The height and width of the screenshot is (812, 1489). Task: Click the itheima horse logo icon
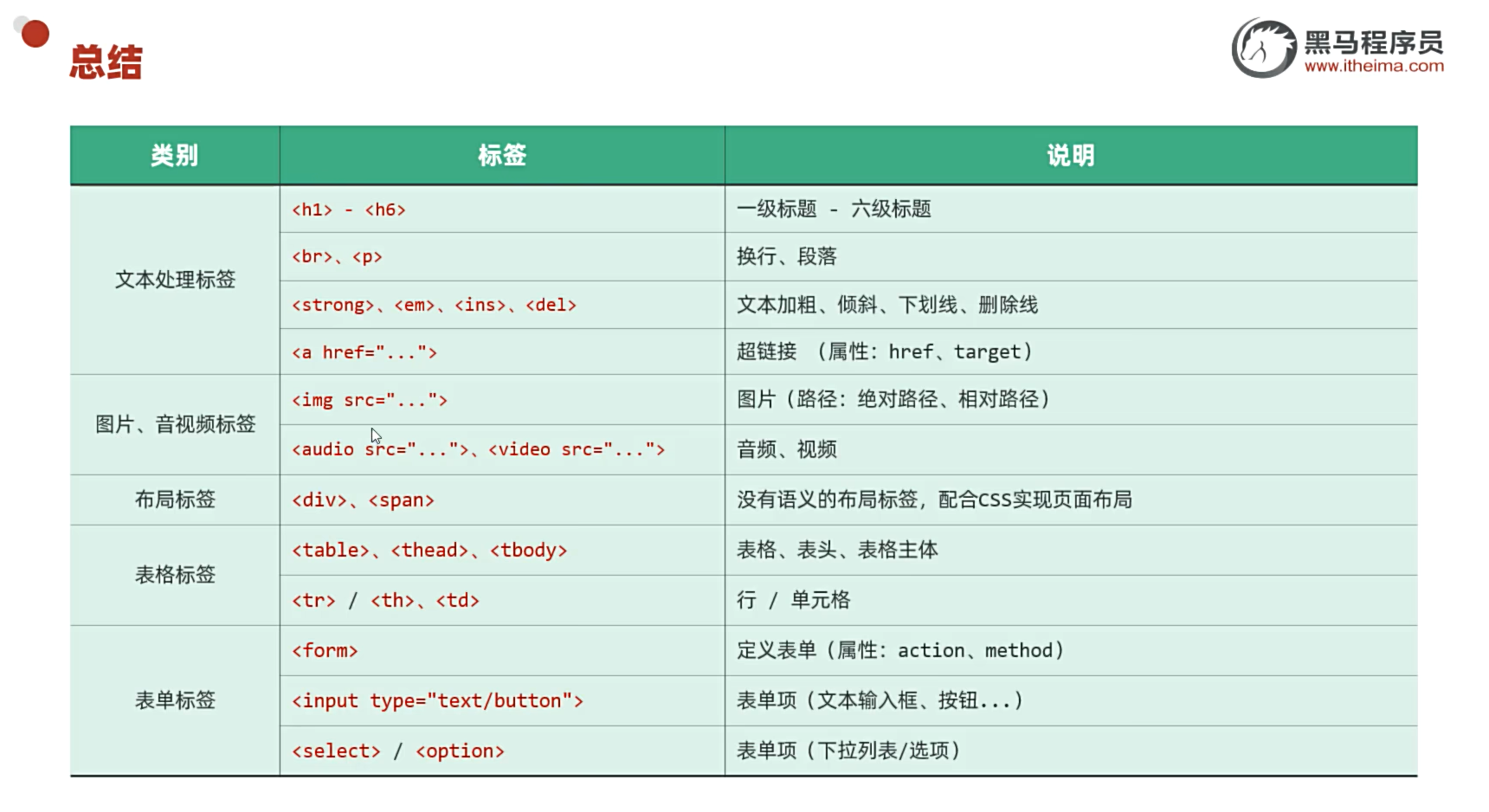[x=1265, y=48]
